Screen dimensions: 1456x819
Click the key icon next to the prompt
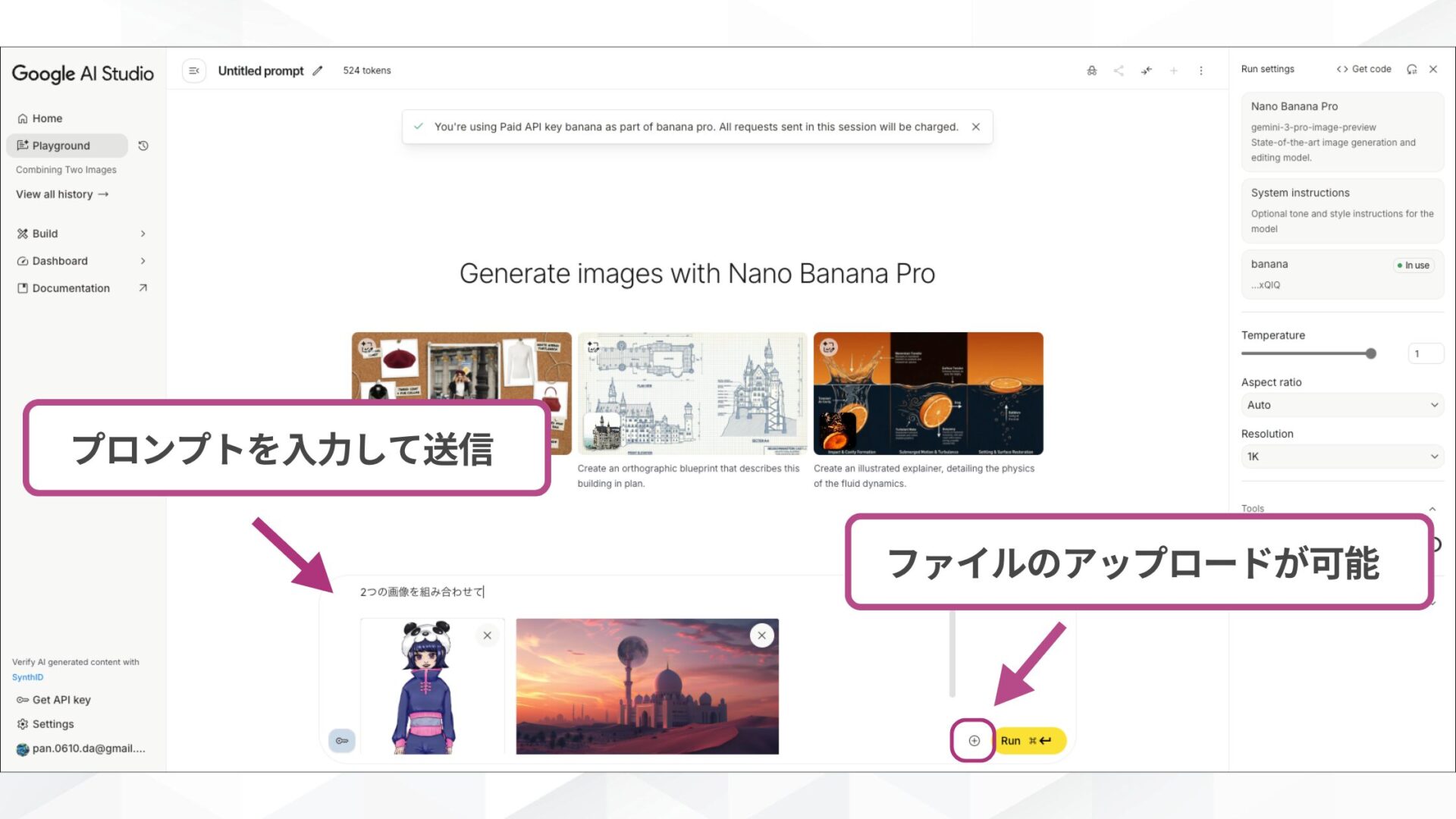(x=341, y=740)
